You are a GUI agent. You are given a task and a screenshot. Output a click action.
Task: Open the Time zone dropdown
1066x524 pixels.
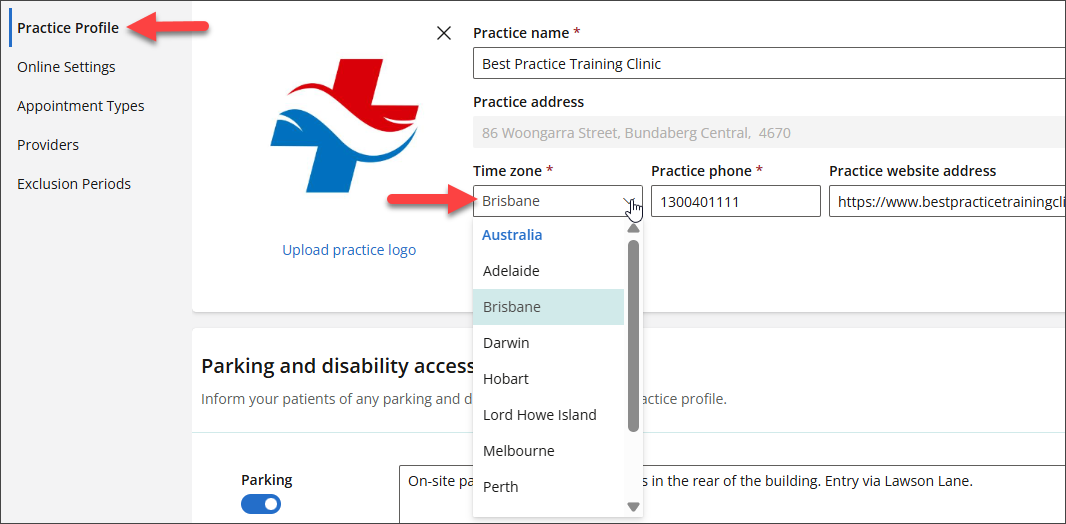pos(557,201)
